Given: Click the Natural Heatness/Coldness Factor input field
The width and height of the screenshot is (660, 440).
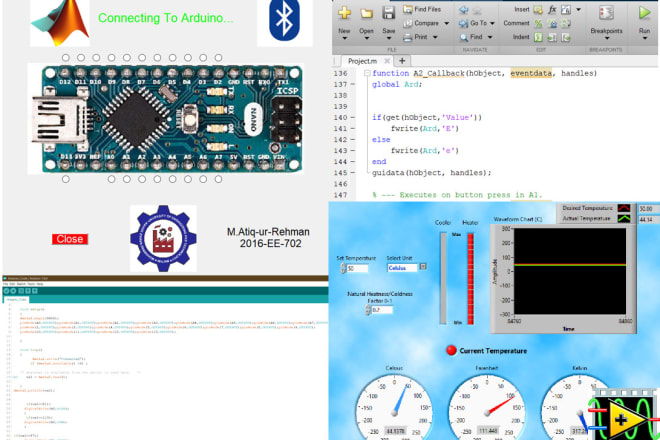Looking at the screenshot, I should pyautogui.click(x=382, y=310).
